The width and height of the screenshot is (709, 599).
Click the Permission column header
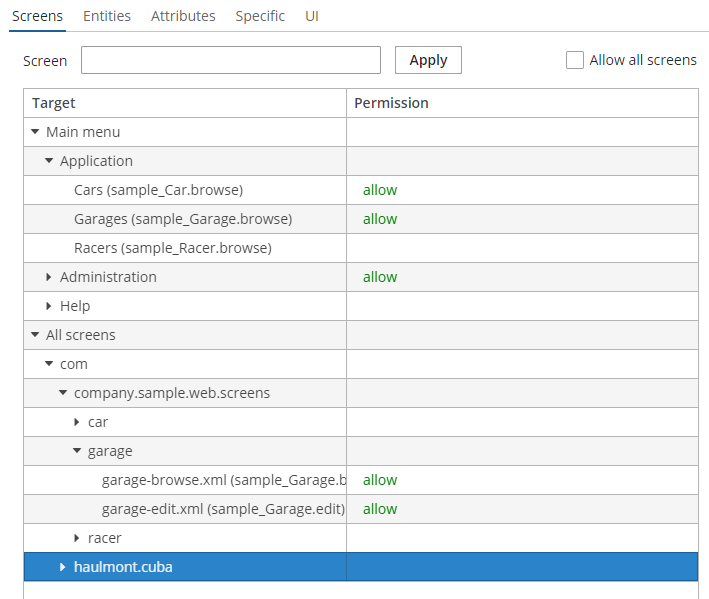tap(522, 103)
